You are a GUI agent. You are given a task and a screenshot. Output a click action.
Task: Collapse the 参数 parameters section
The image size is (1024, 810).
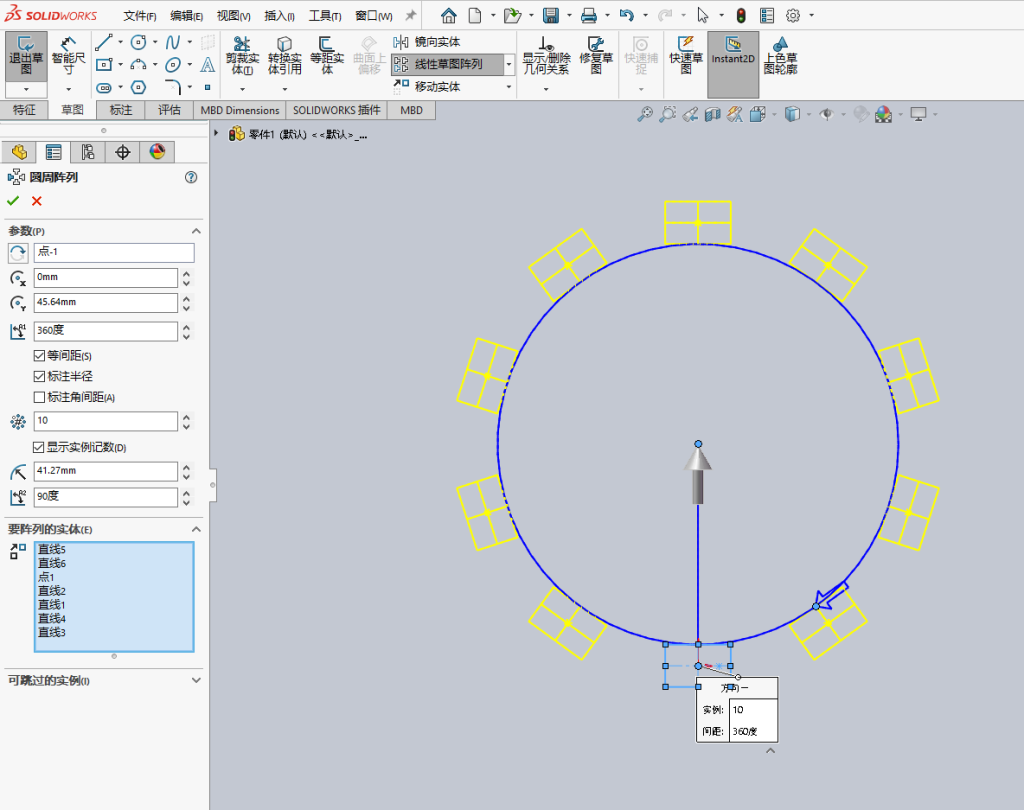(x=196, y=231)
